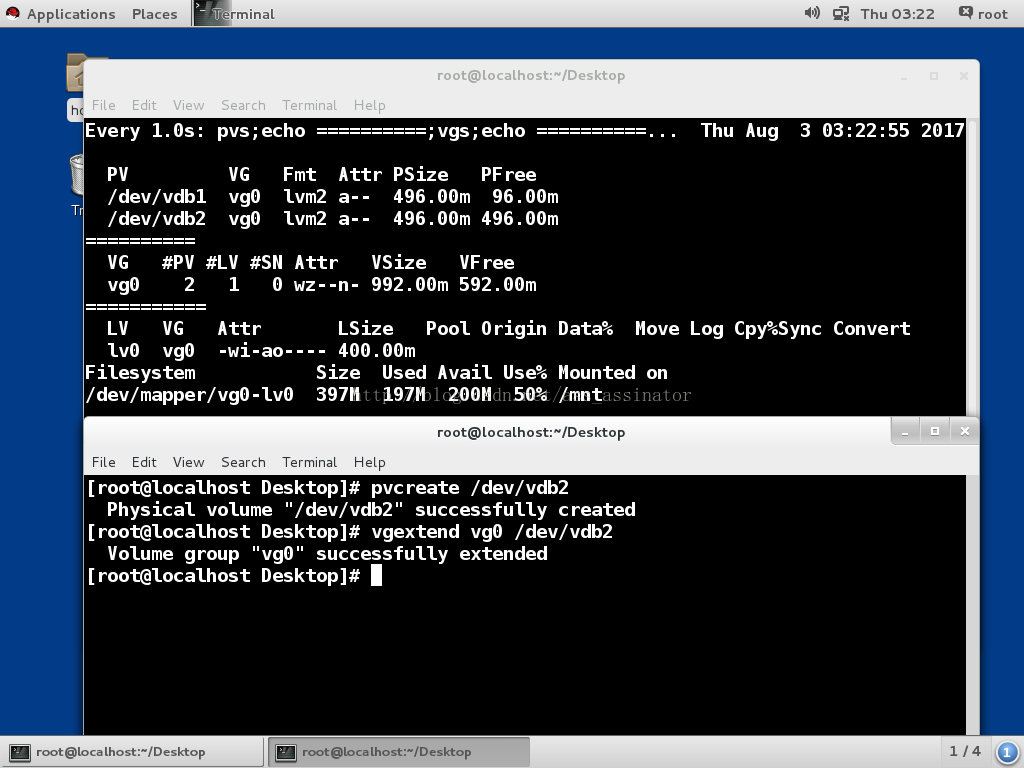1024x768 pixels.
Task: Open the Places menu
Action: pos(154,14)
